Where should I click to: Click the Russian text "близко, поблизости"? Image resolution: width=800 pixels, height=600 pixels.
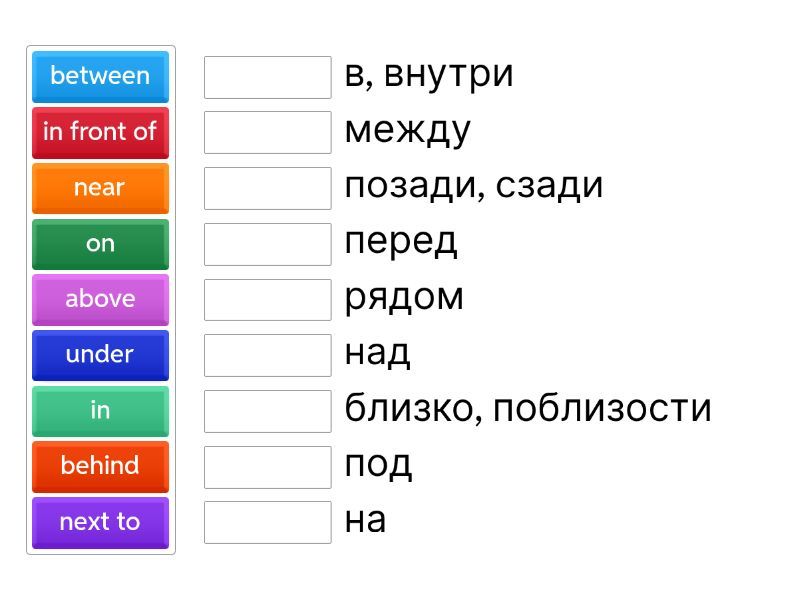[527, 409]
